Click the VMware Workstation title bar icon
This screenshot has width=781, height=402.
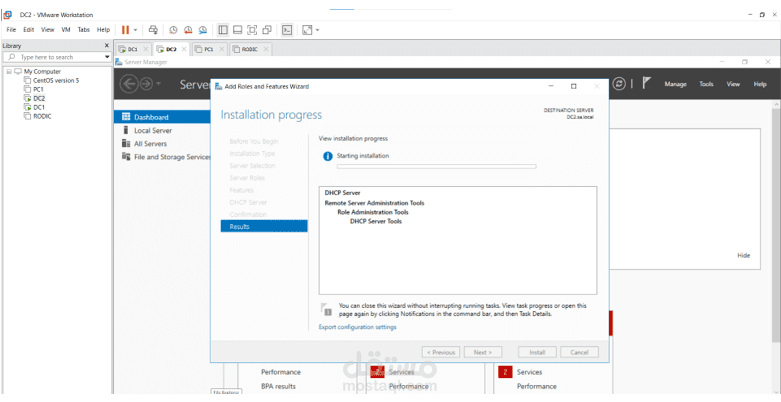pyautogui.click(x=7, y=14)
